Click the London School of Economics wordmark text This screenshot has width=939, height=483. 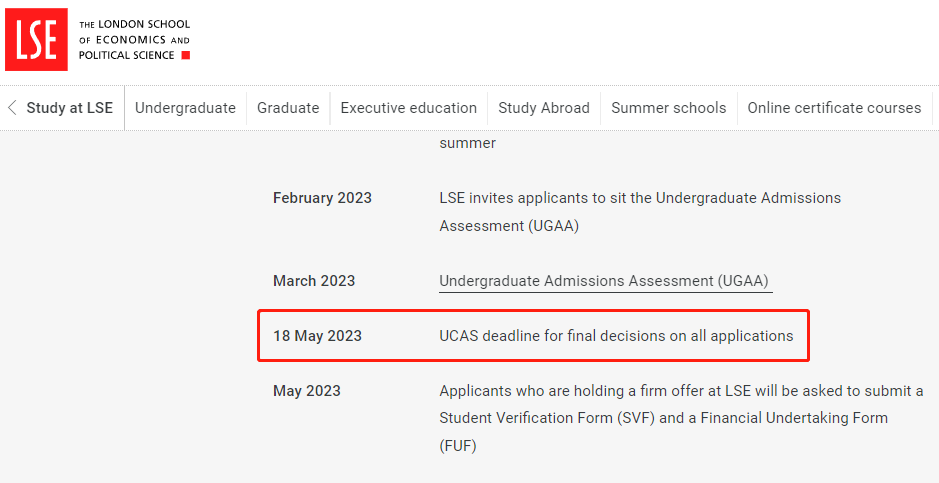click(134, 40)
